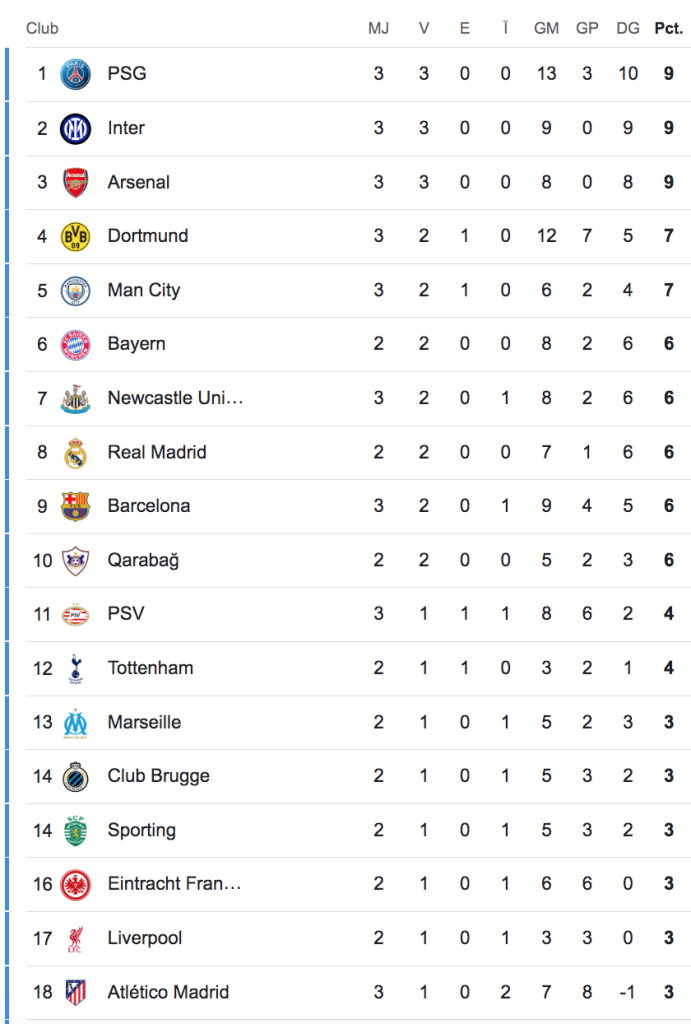Click the Dortmund BVB badge
The image size is (691, 1024).
click(76, 236)
